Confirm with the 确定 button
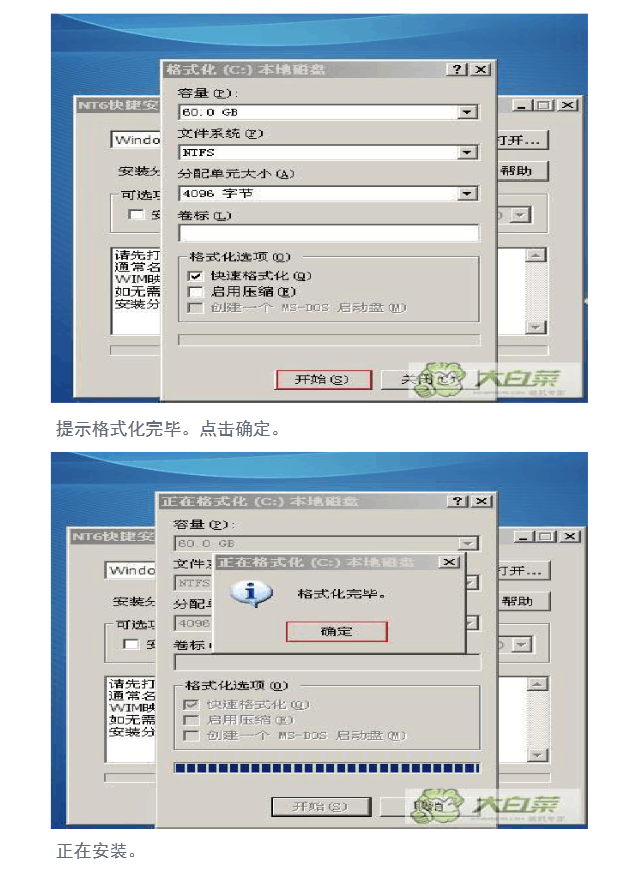 pyautogui.click(x=337, y=631)
